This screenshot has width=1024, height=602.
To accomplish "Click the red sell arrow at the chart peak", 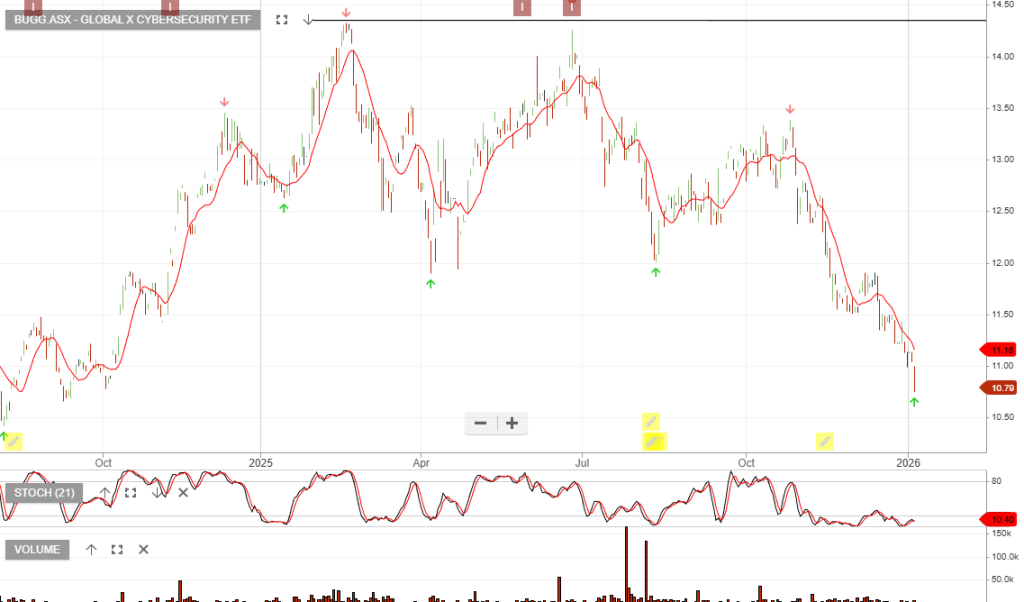I will coord(346,13).
